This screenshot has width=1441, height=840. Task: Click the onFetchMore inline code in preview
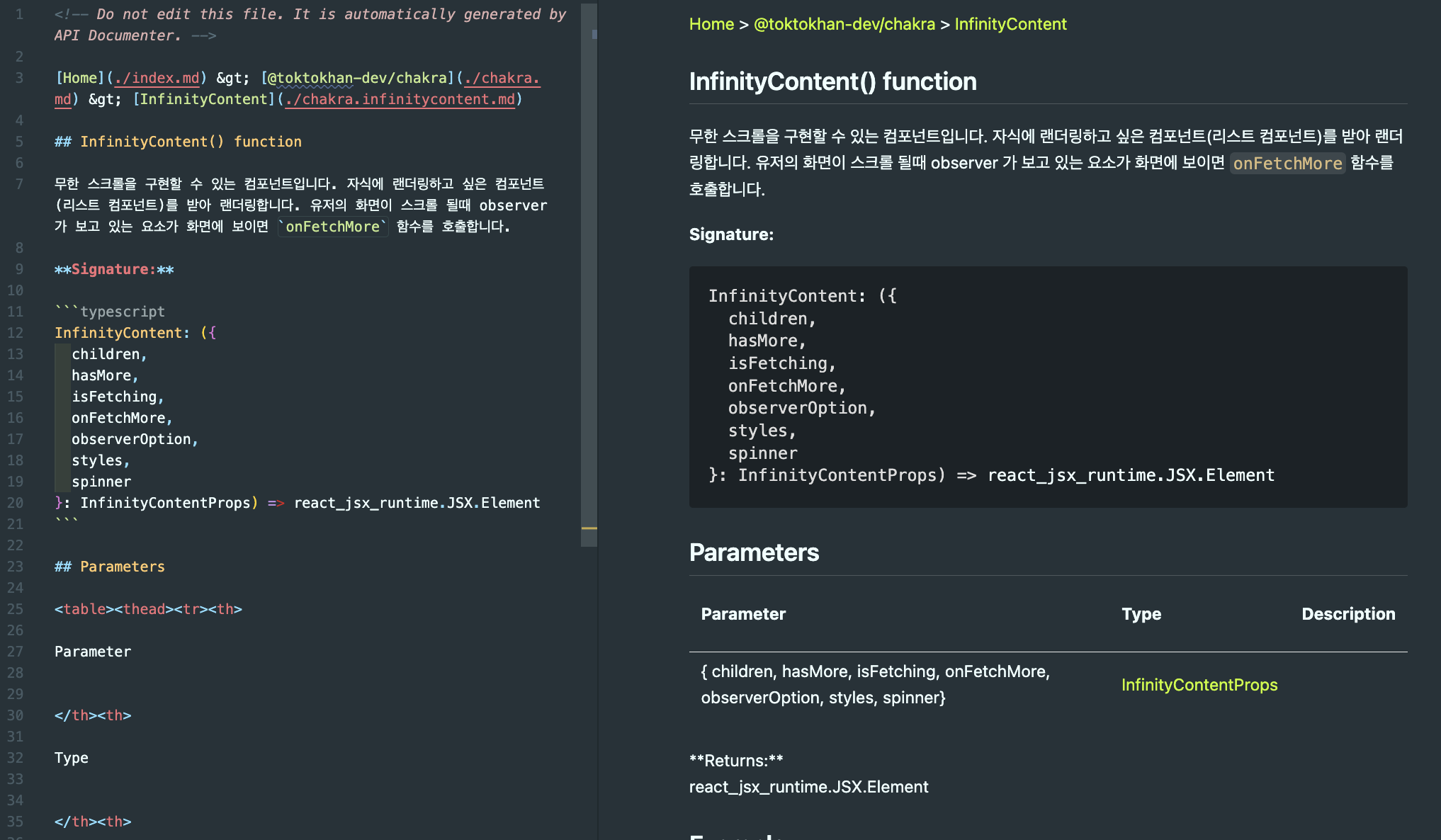pos(1287,164)
